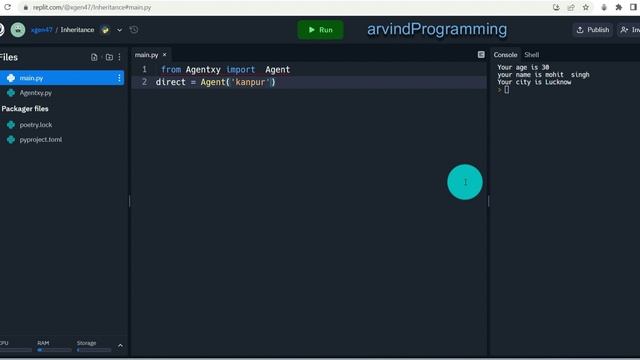Click the user avatar icon

(x=18, y=30)
